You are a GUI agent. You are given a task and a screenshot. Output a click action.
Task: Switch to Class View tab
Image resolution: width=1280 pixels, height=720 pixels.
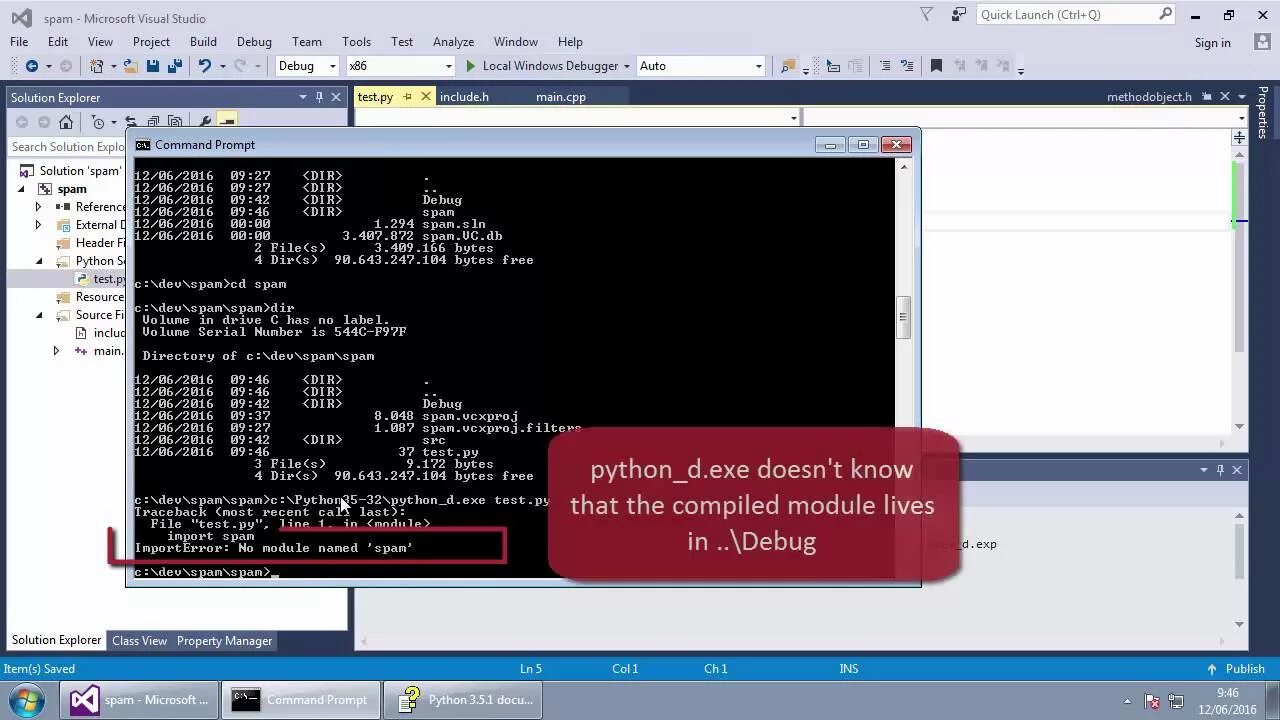tap(139, 641)
